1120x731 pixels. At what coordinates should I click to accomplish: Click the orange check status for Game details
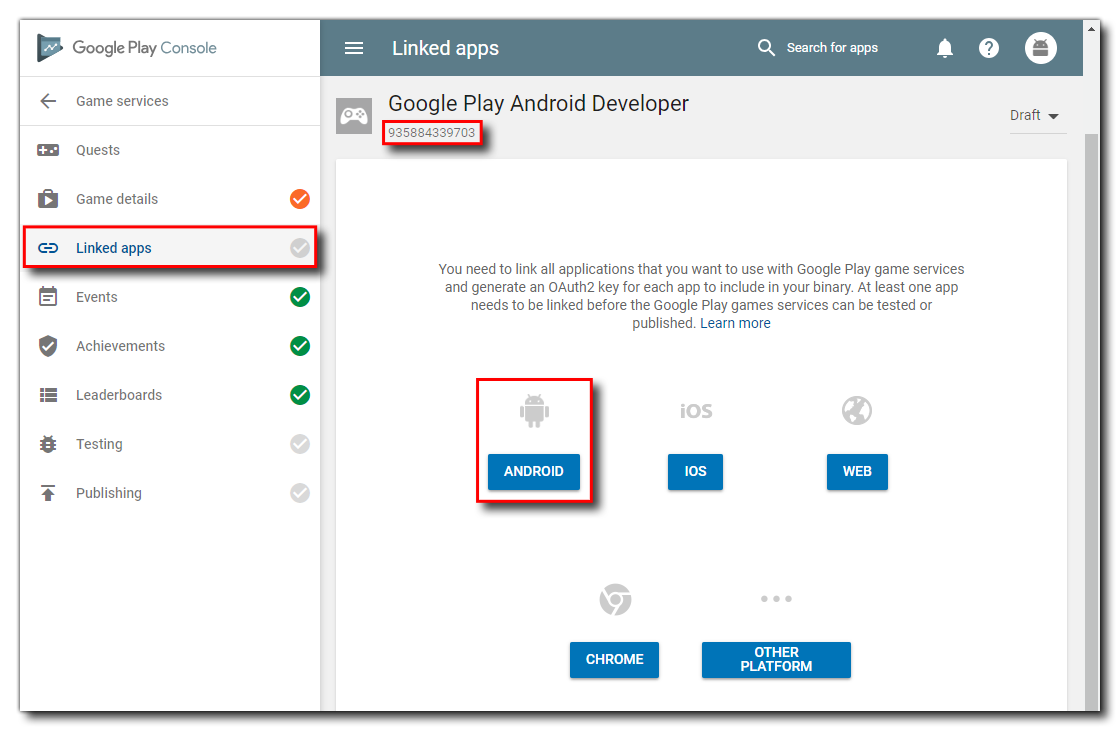pos(300,199)
